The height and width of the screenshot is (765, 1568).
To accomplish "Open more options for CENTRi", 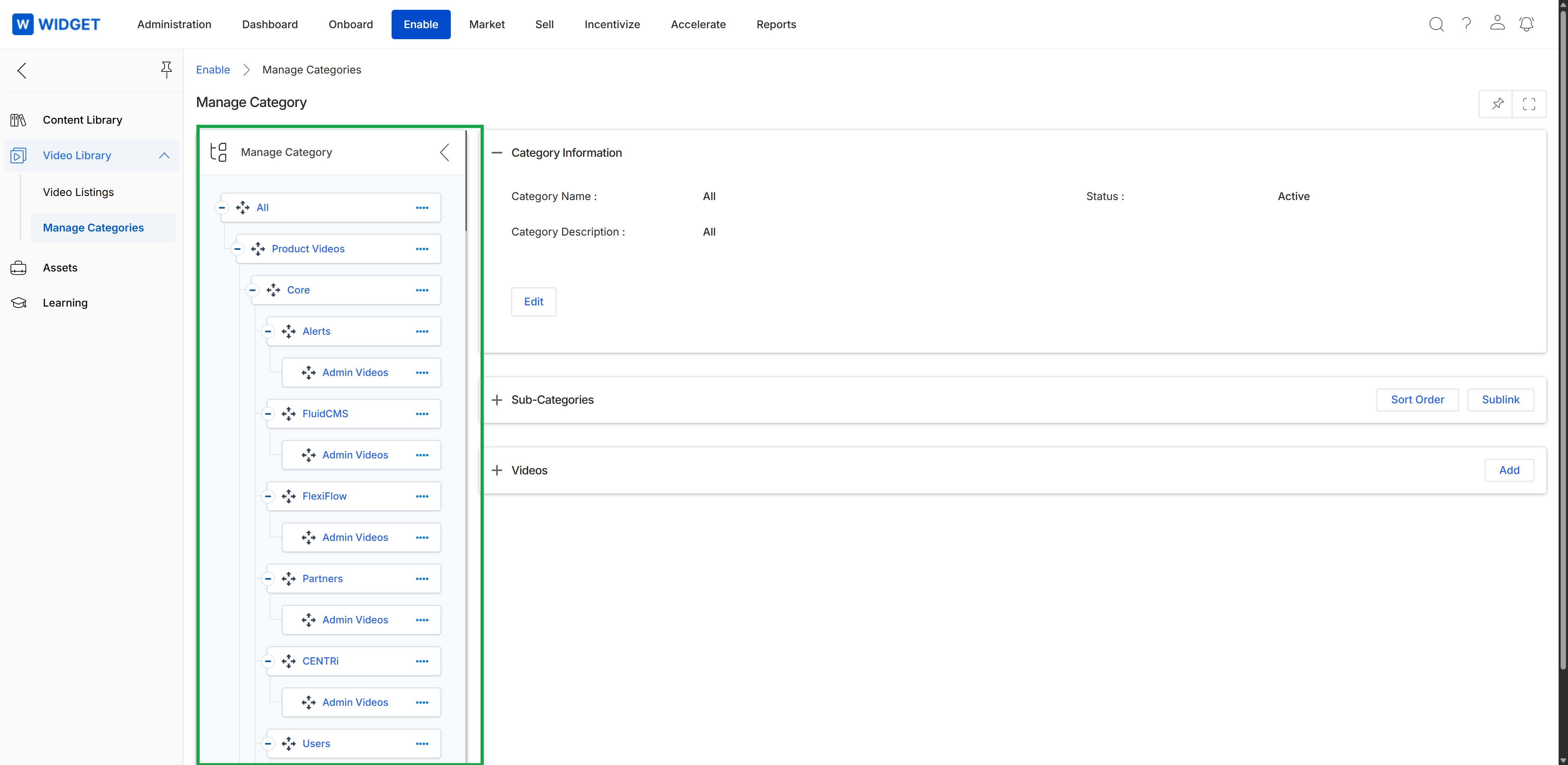I will [x=422, y=661].
